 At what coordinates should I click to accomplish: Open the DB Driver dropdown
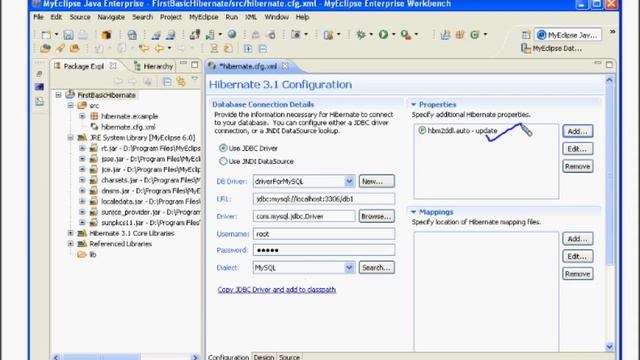tap(349, 181)
